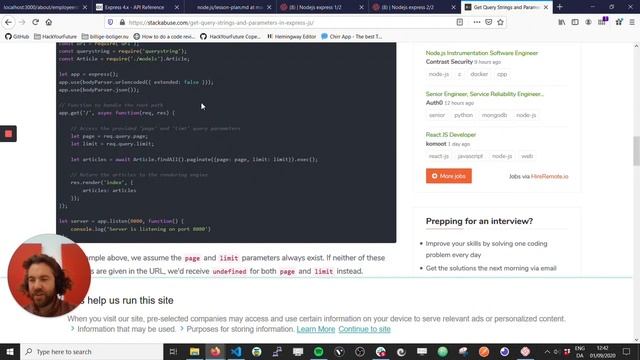Open React JS Developer job listing
The width and height of the screenshot is (640, 360).
click(451, 135)
